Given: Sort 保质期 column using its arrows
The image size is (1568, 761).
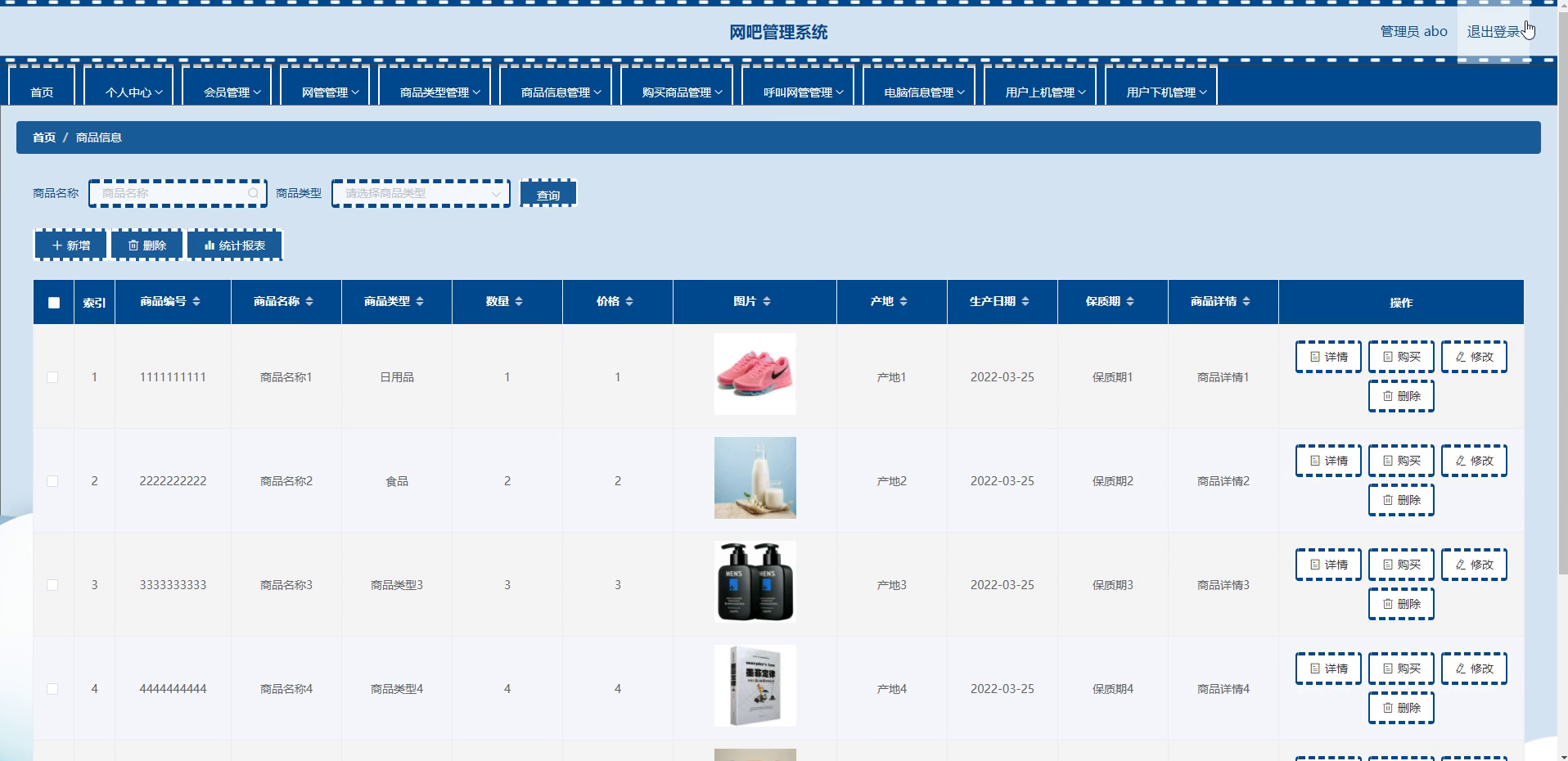Looking at the screenshot, I should coord(1130,302).
